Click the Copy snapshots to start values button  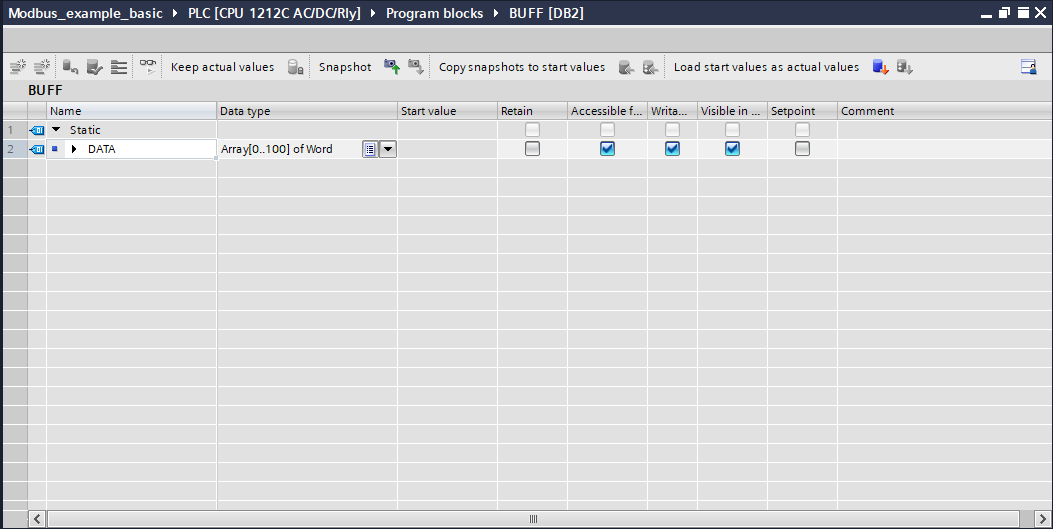[x=521, y=67]
